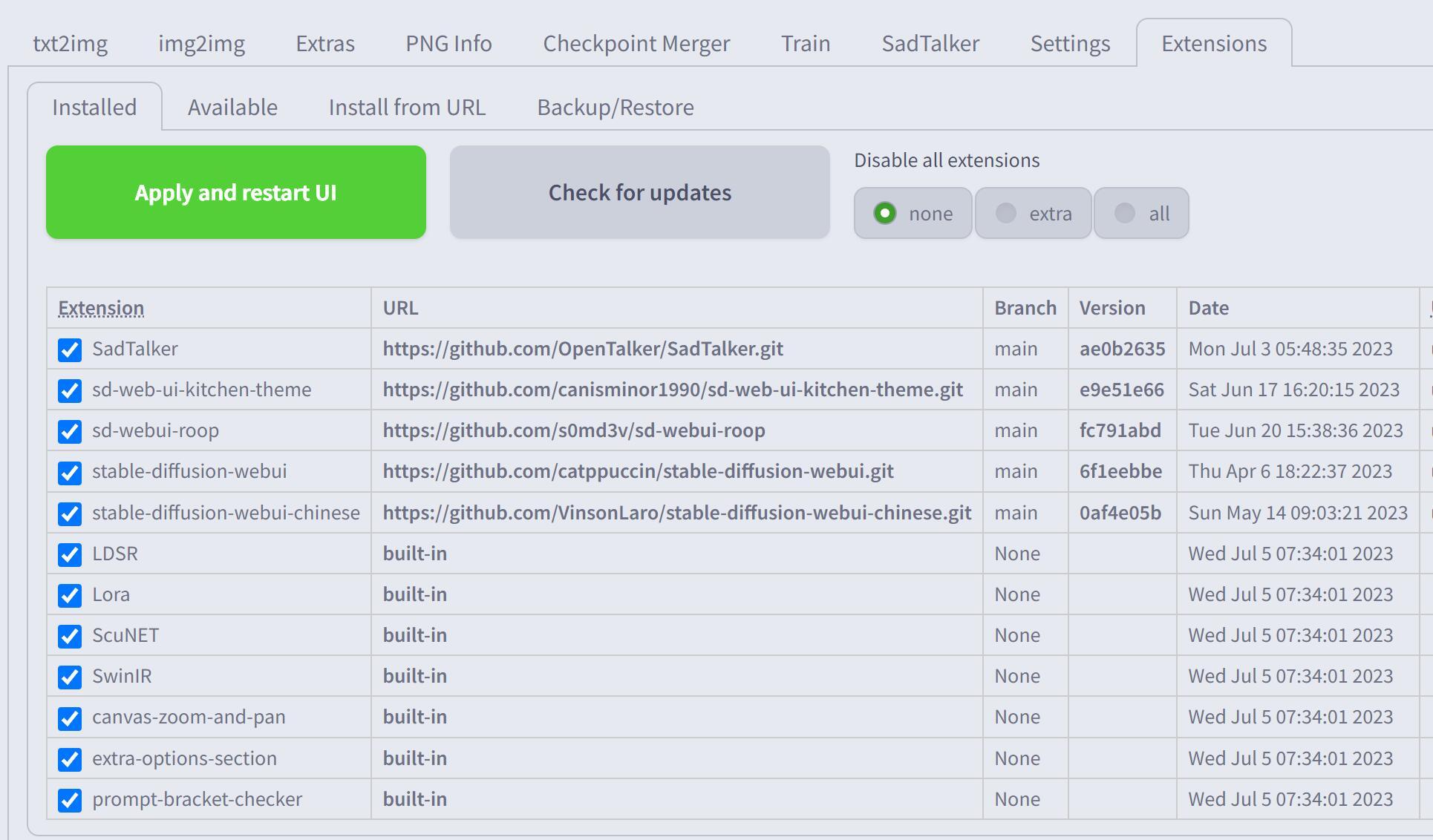Toggle the SwinIR extension checkbox
Viewport: 1433px width, 840px height.
(70, 677)
